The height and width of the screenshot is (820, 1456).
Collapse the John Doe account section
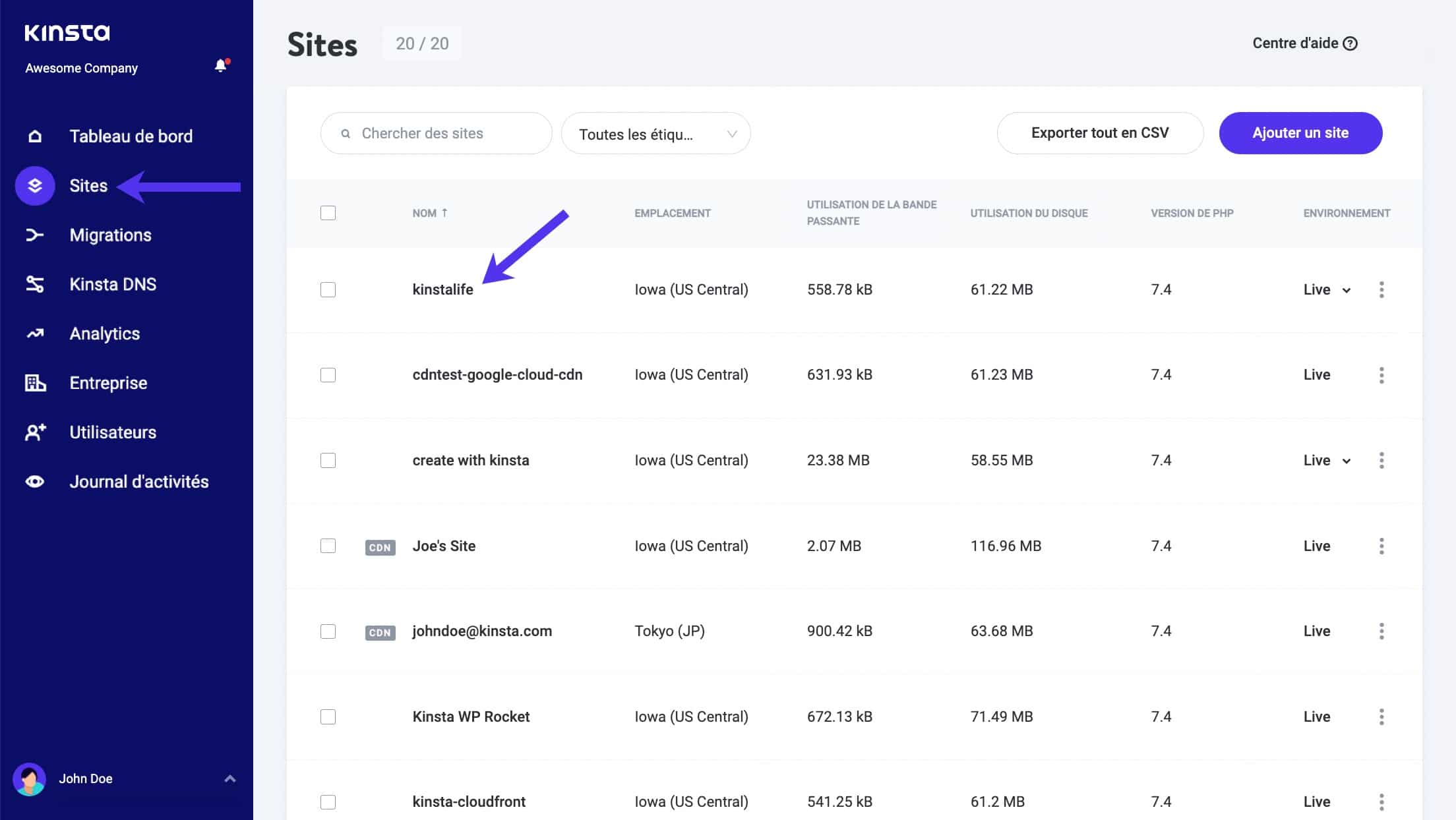229,778
